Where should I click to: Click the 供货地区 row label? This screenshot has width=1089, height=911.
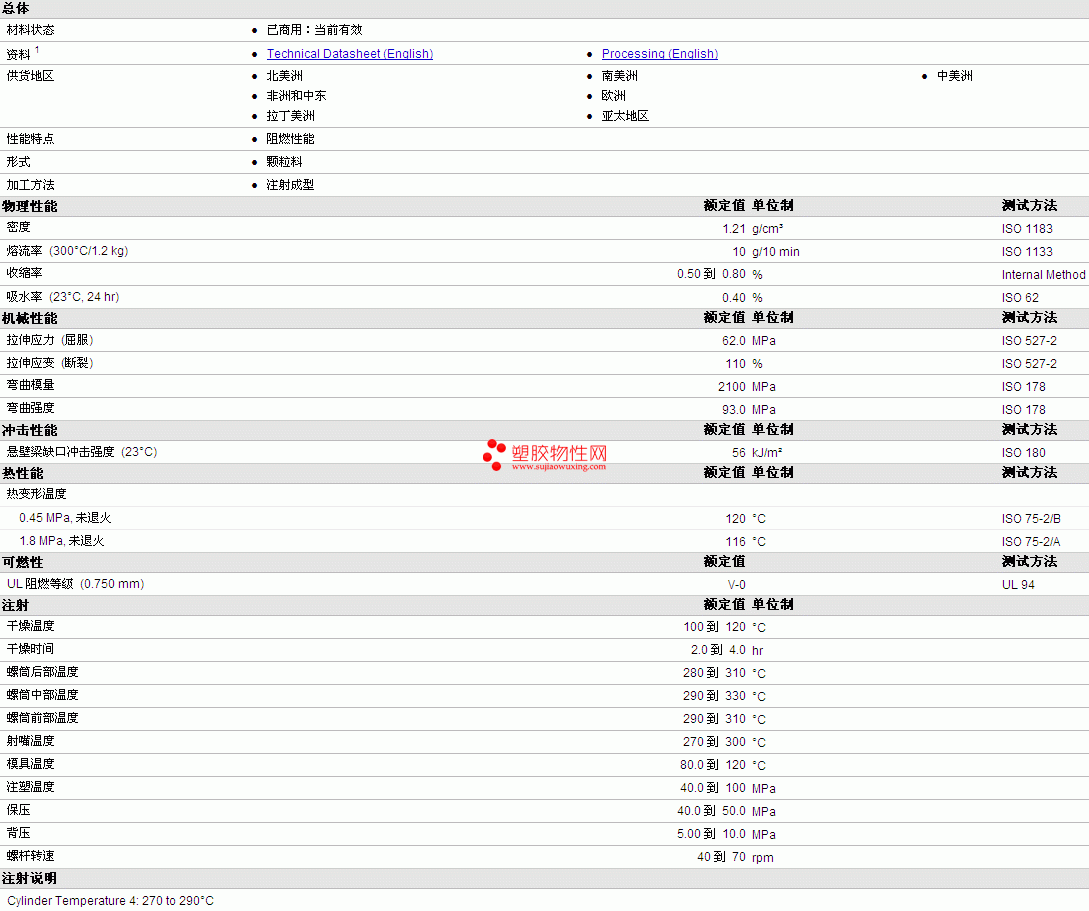(31, 76)
